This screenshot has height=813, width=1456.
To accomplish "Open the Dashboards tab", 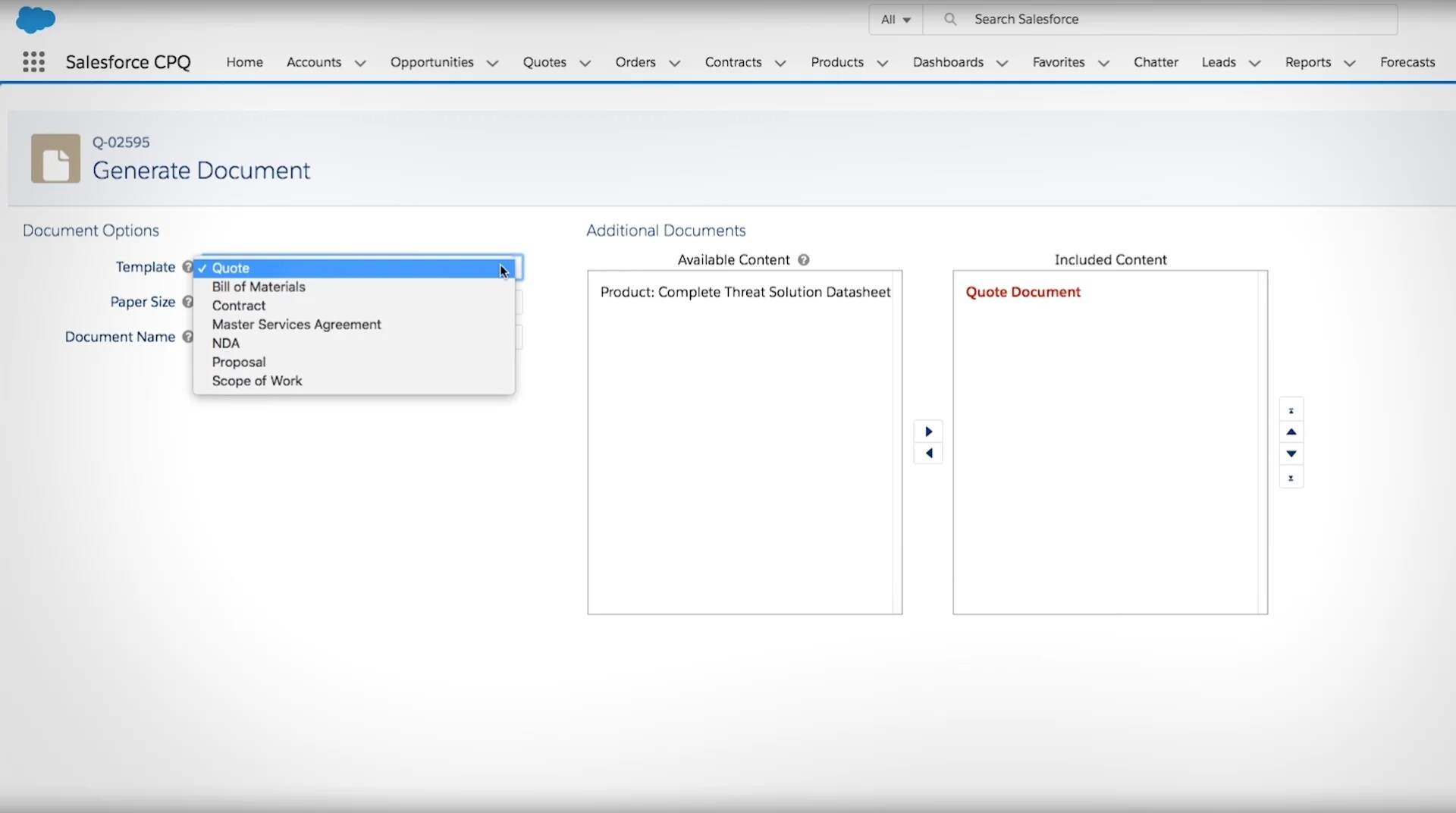I will [x=948, y=62].
